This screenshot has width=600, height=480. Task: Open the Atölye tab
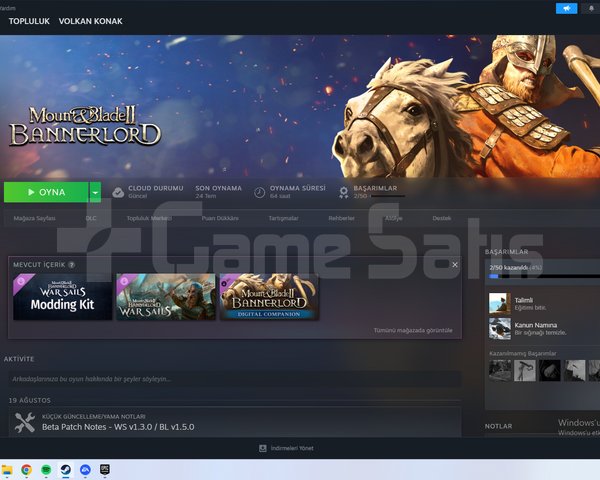point(393,218)
